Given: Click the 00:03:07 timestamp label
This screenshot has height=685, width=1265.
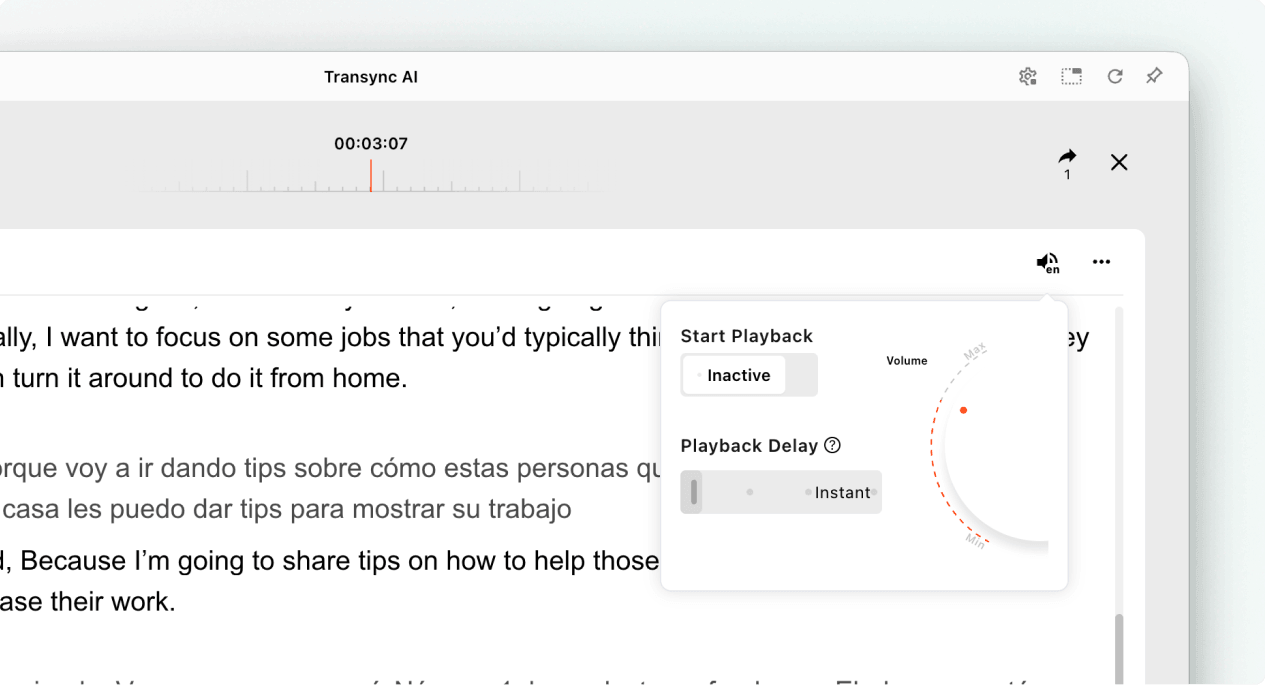Looking at the screenshot, I should (x=371, y=143).
